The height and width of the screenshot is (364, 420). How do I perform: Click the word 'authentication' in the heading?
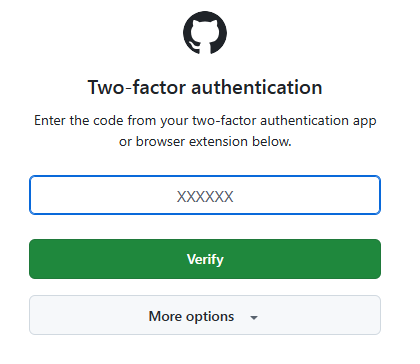[x=257, y=87]
